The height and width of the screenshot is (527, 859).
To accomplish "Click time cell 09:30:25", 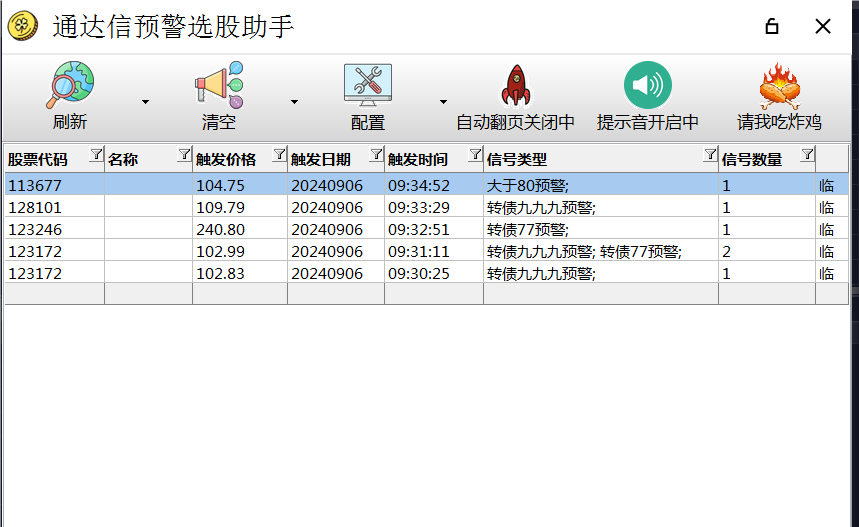I will [434, 273].
